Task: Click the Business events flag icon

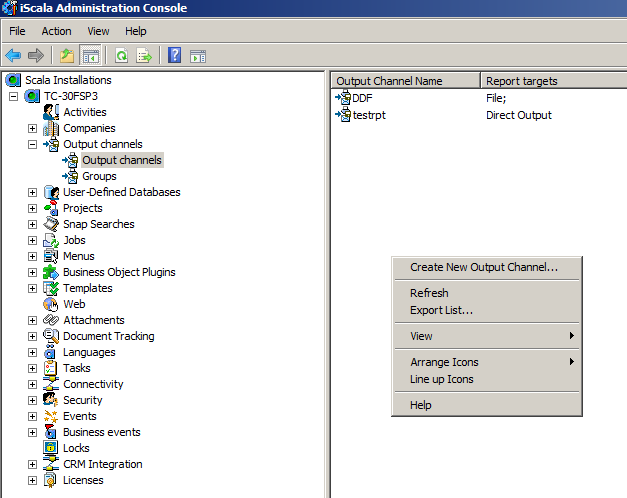Action: (x=51, y=432)
